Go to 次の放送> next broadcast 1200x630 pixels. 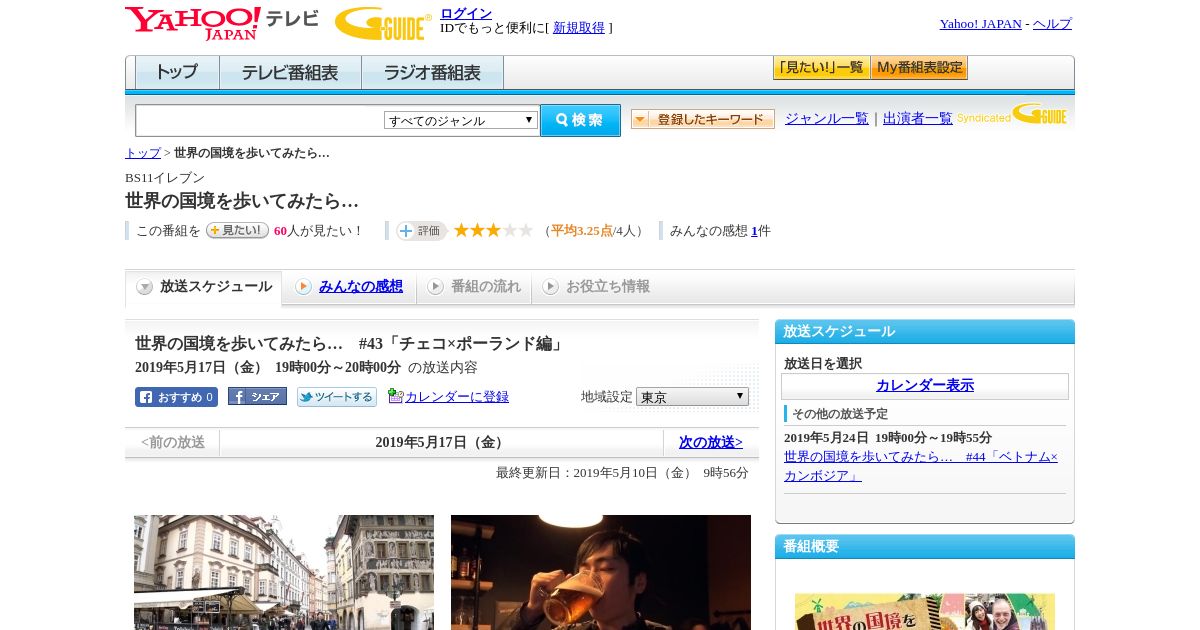click(x=711, y=443)
